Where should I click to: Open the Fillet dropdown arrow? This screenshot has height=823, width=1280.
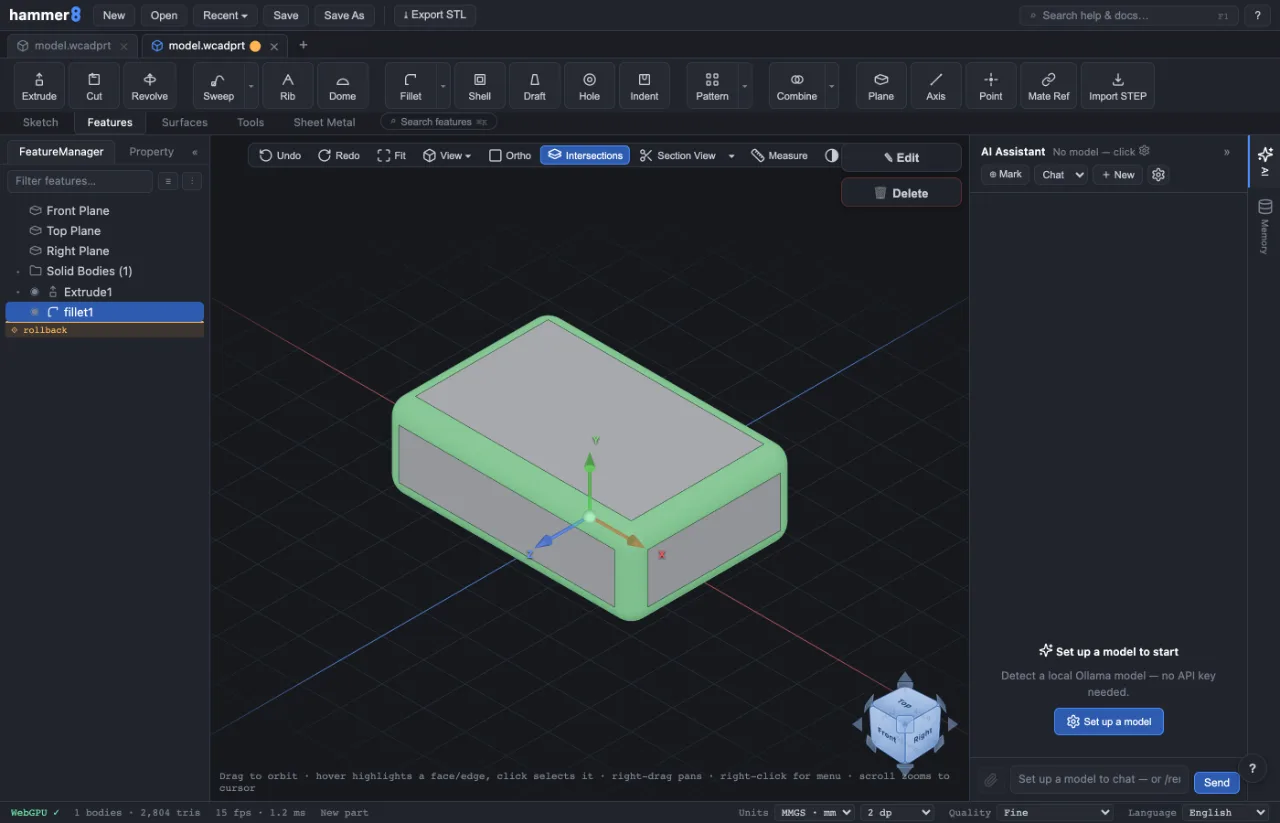443,86
